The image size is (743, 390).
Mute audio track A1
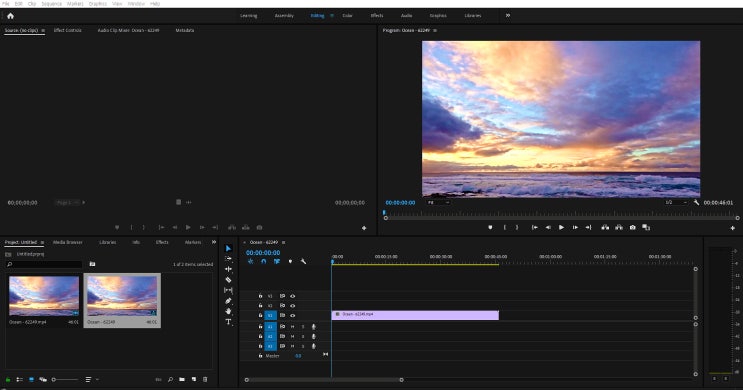tap(292, 327)
